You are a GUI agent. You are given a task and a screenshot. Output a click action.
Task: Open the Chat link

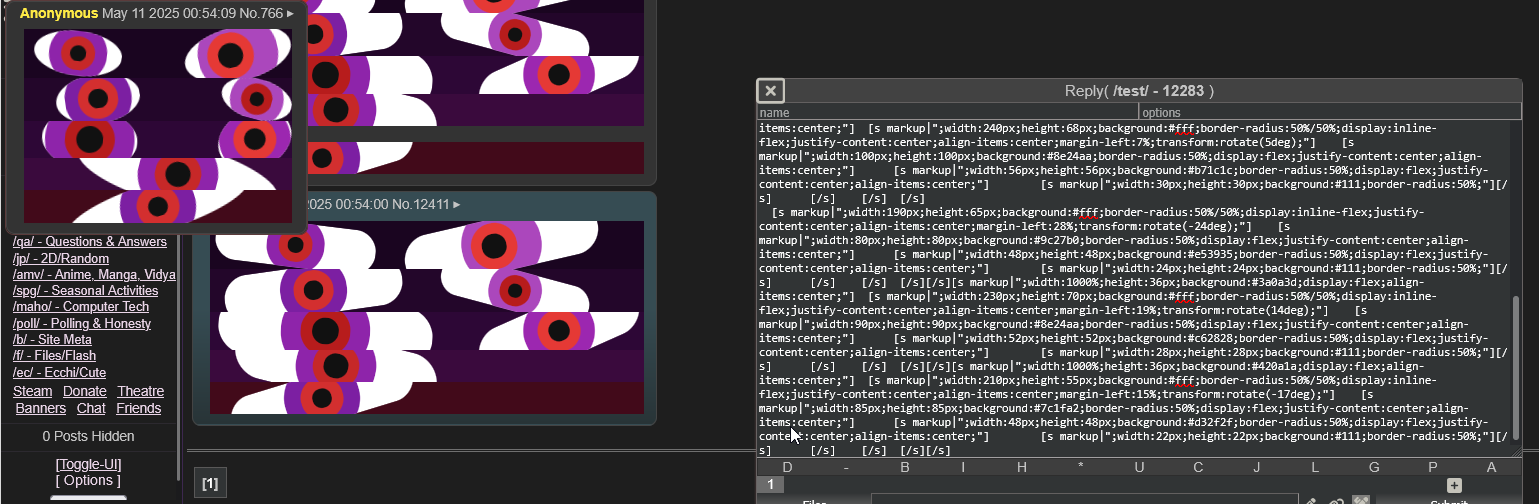[x=91, y=408]
